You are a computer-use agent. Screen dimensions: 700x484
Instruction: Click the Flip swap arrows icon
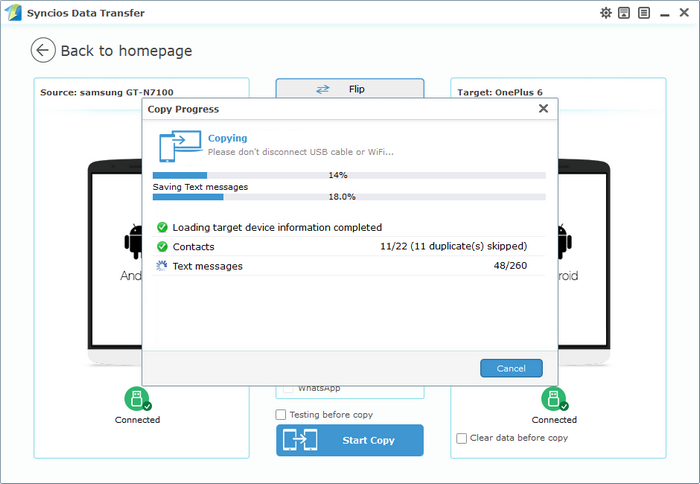tap(322, 89)
